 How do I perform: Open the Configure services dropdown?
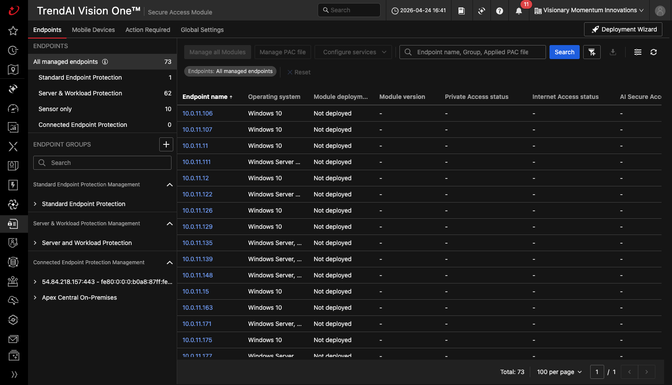click(x=354, y=52)
